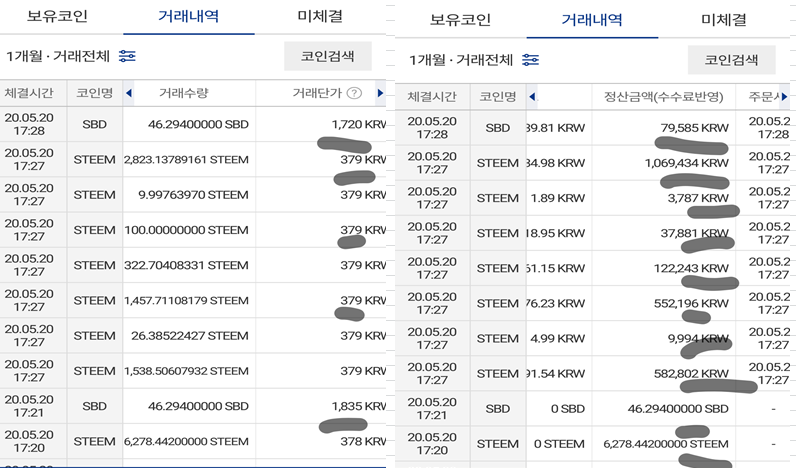Open filter settings icon in left panel
The image size is (796, 468).
tap(128, 56)
